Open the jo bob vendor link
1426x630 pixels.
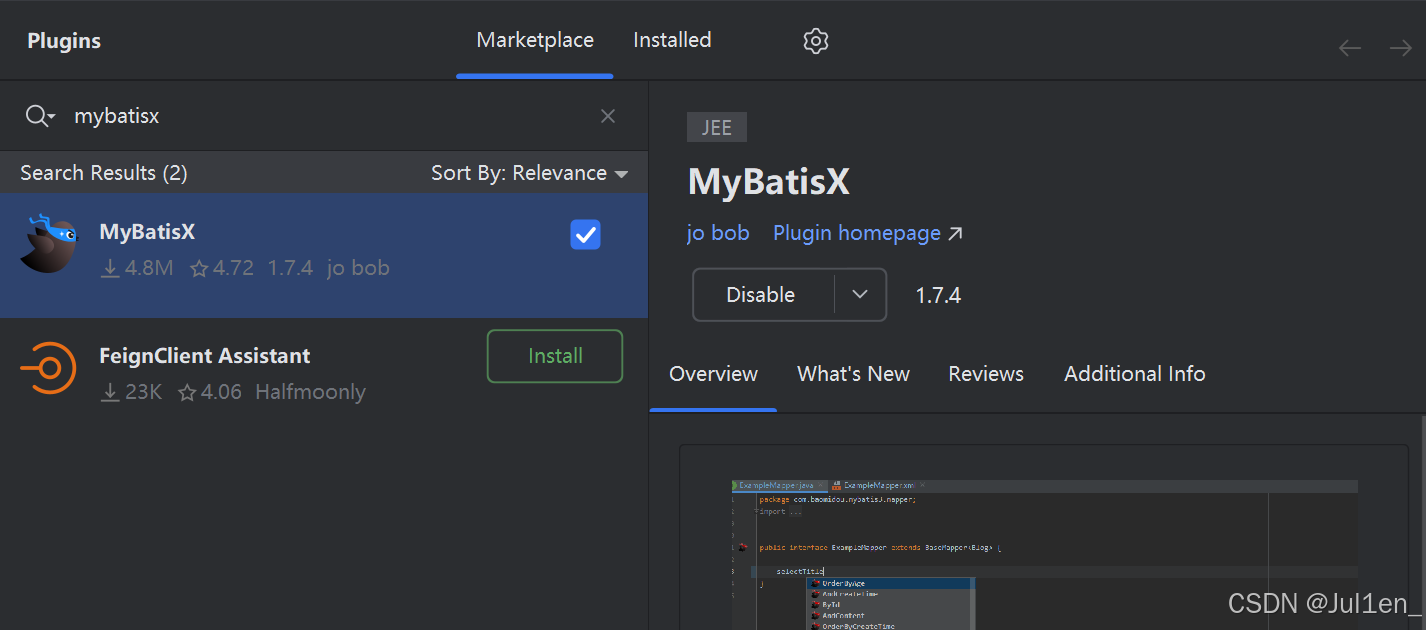[718, 233]
